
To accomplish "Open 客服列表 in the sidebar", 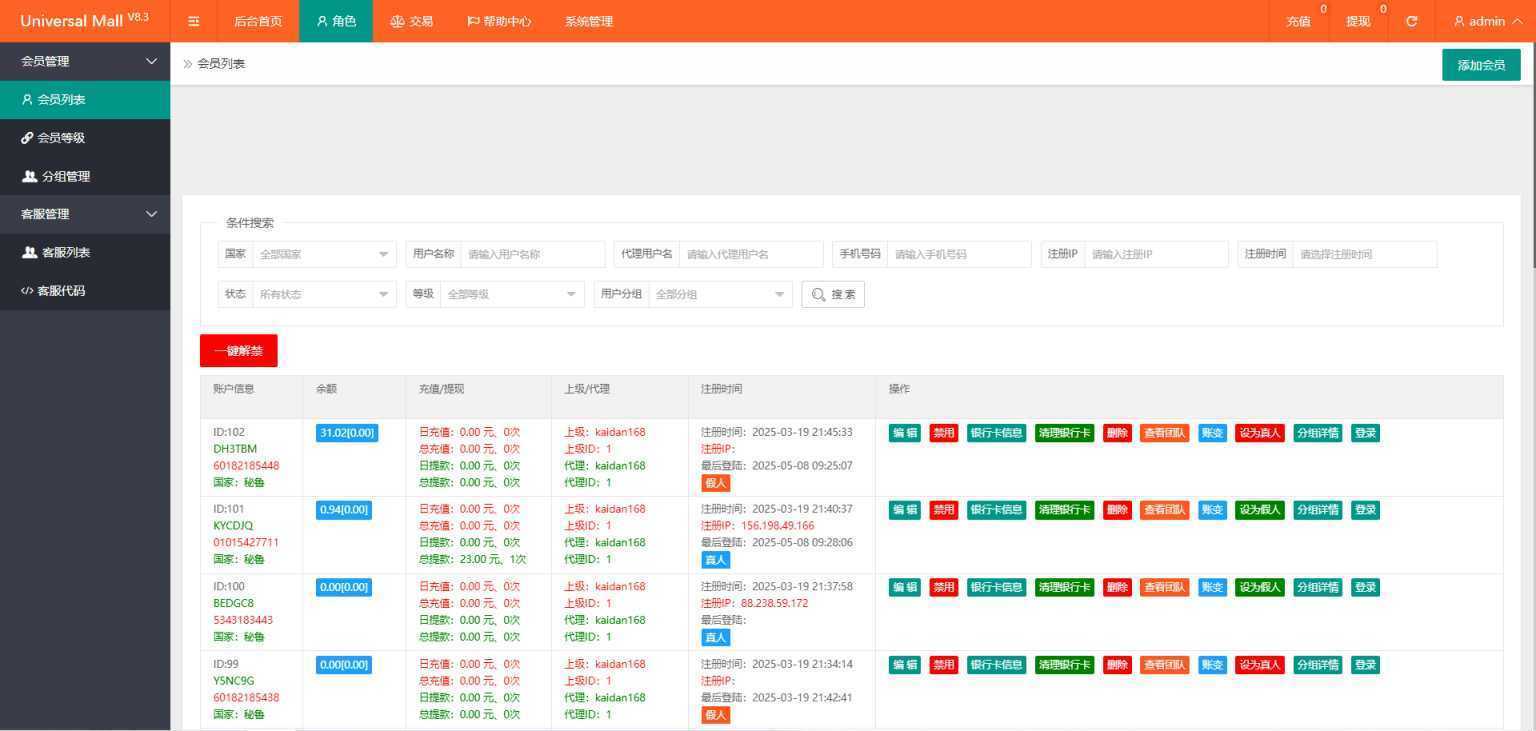I will 85,252.
